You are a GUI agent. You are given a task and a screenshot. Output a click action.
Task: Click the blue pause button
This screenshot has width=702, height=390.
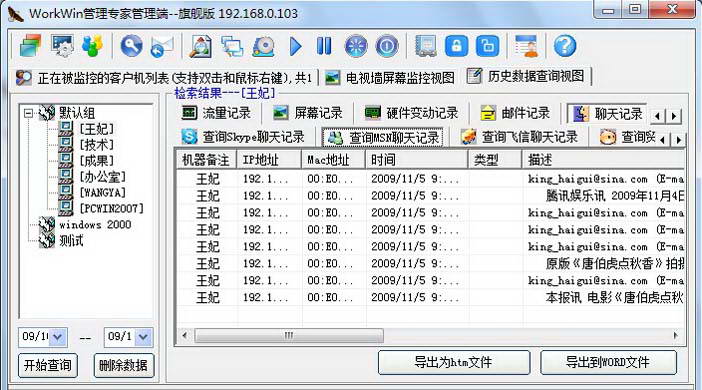[324, 46]
